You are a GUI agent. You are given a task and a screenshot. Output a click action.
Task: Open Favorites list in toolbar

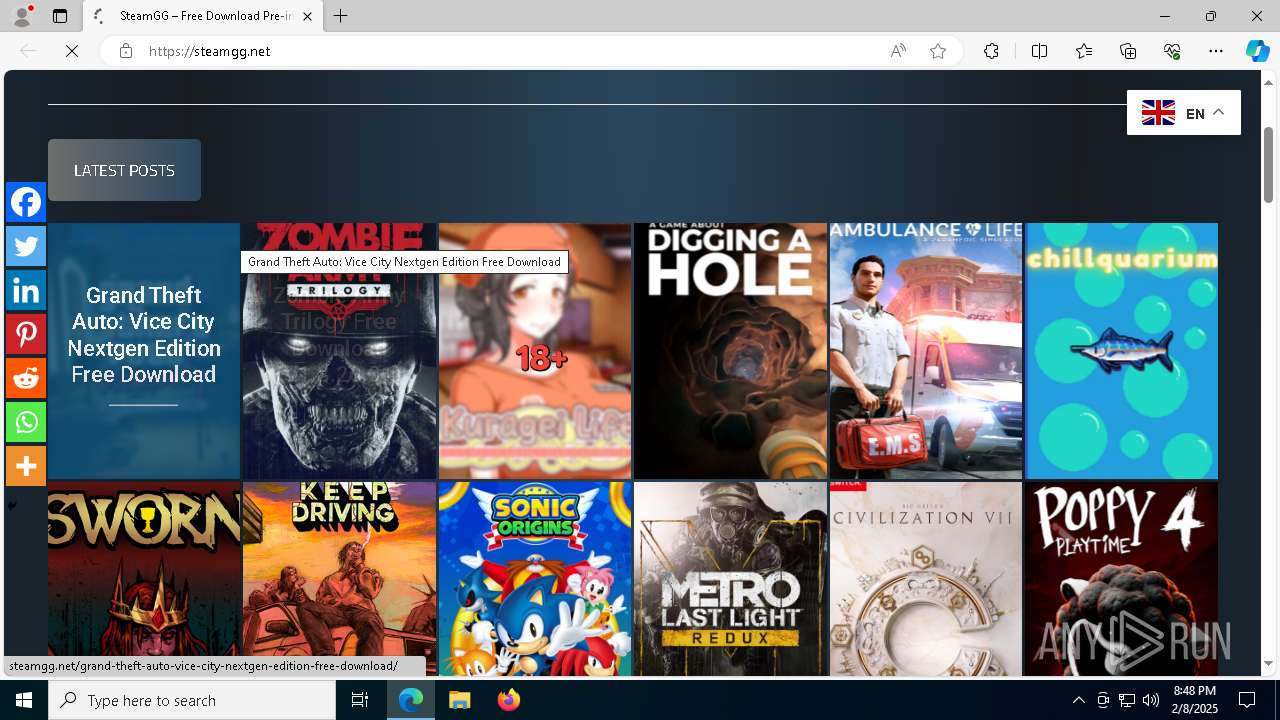pos(1084,51)
